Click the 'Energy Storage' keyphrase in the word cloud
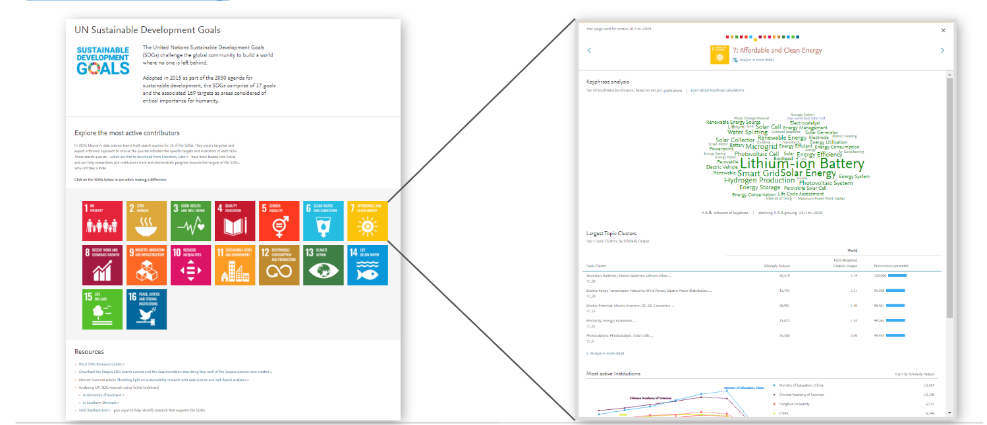The width and height of the screenshot is (987, 425). point(760,188)
